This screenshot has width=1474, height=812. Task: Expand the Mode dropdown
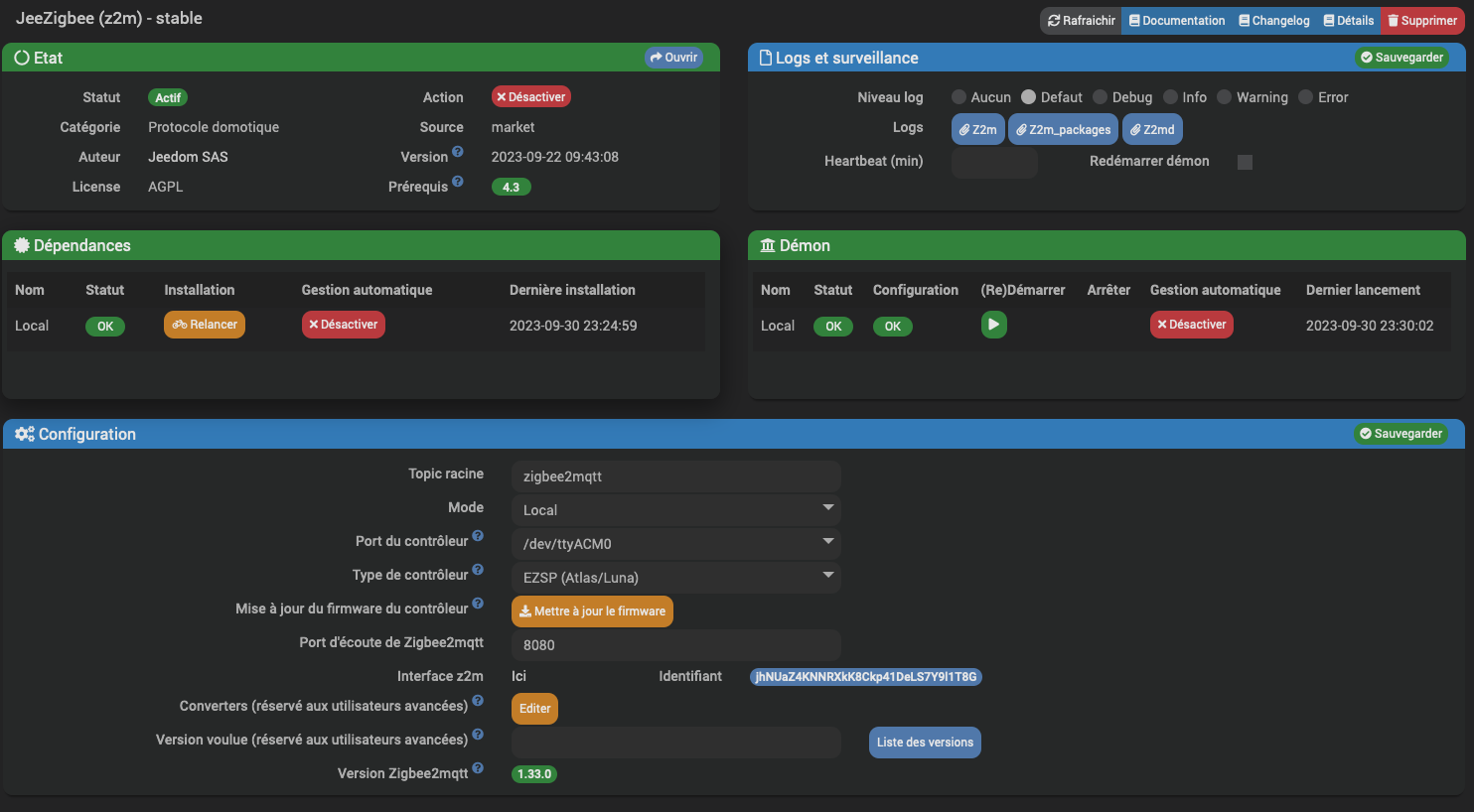pyautogui.click(x=675, y=509)
